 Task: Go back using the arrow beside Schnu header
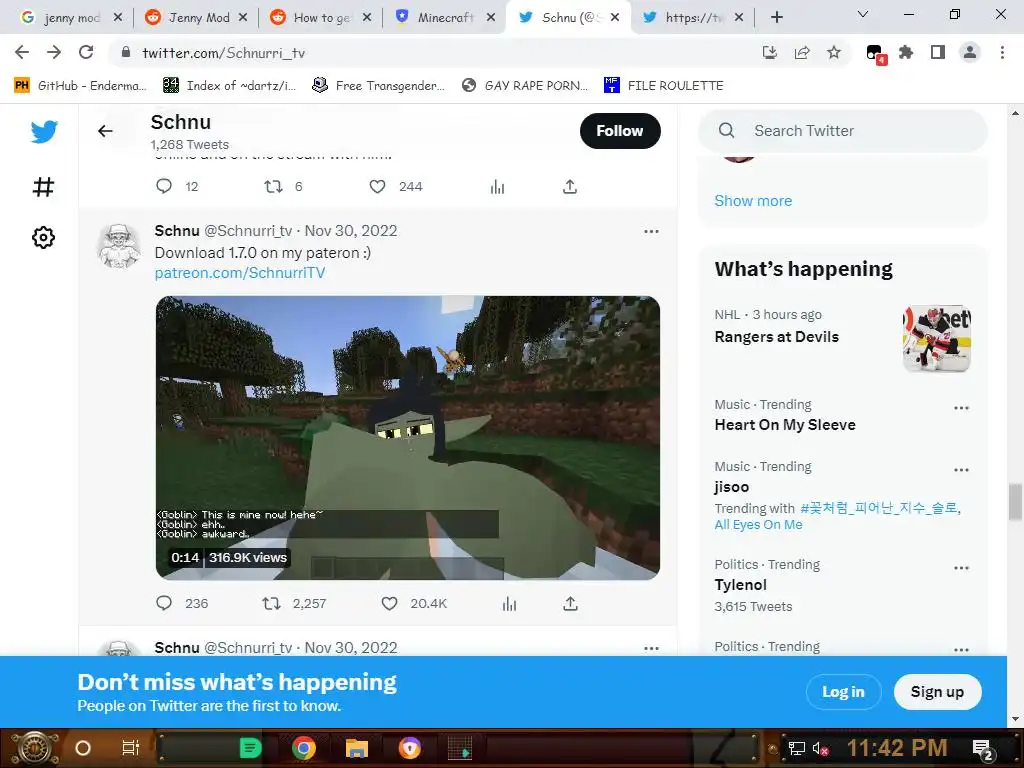[x=105, y=131]
